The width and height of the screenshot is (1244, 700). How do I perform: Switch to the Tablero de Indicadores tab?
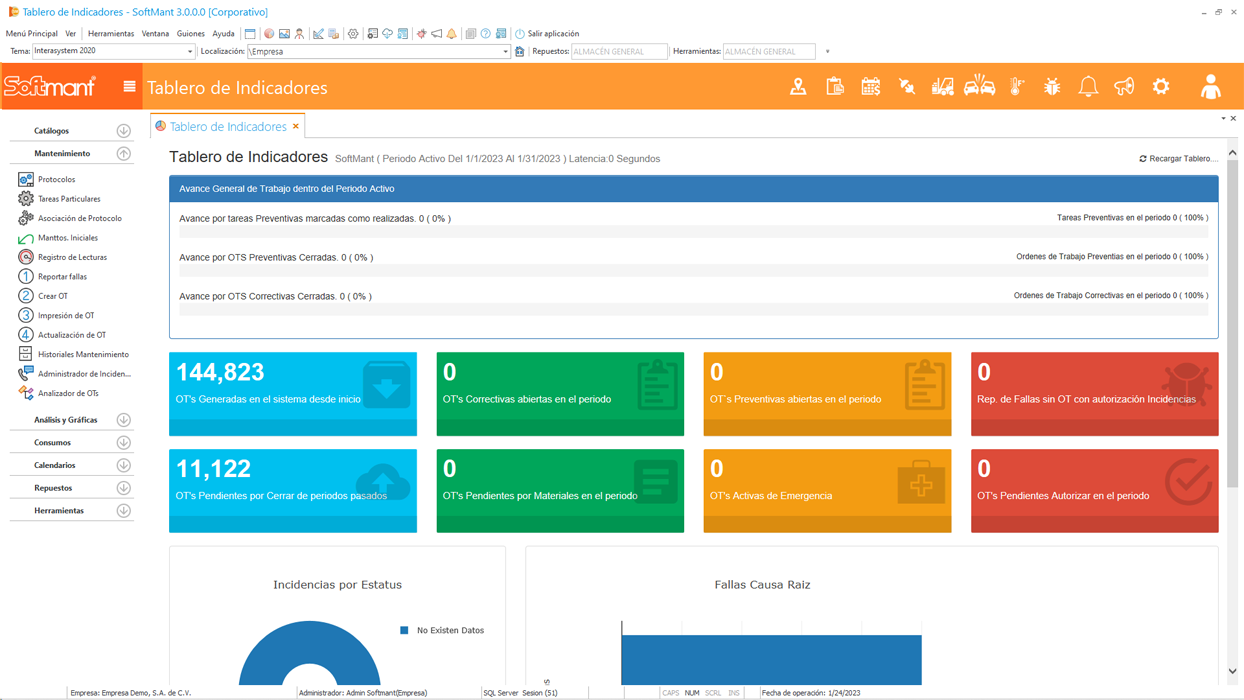tap(227, 127)
